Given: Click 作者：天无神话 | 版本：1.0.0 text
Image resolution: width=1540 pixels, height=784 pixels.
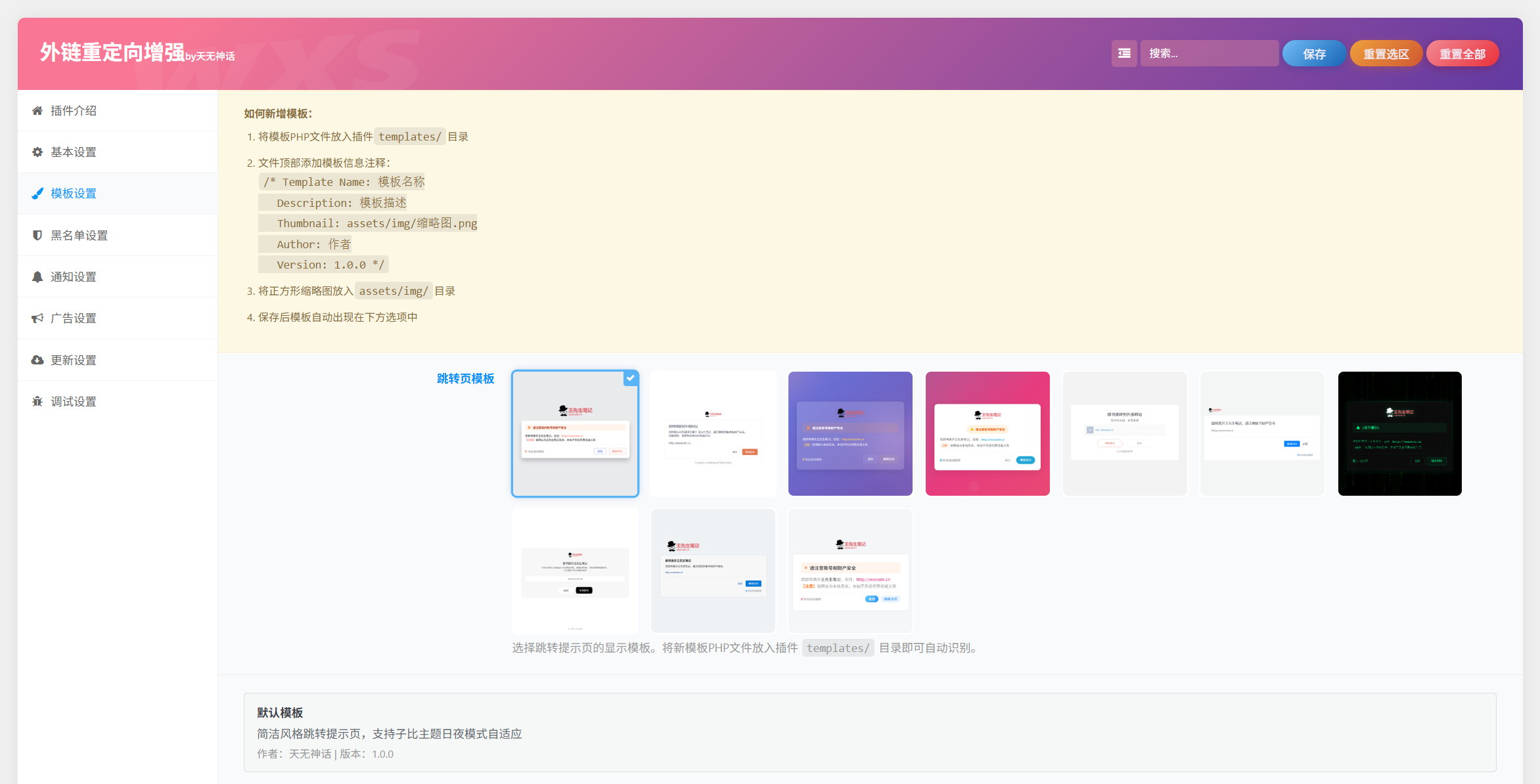Looking at the screenshot, I should pos(325,754).
